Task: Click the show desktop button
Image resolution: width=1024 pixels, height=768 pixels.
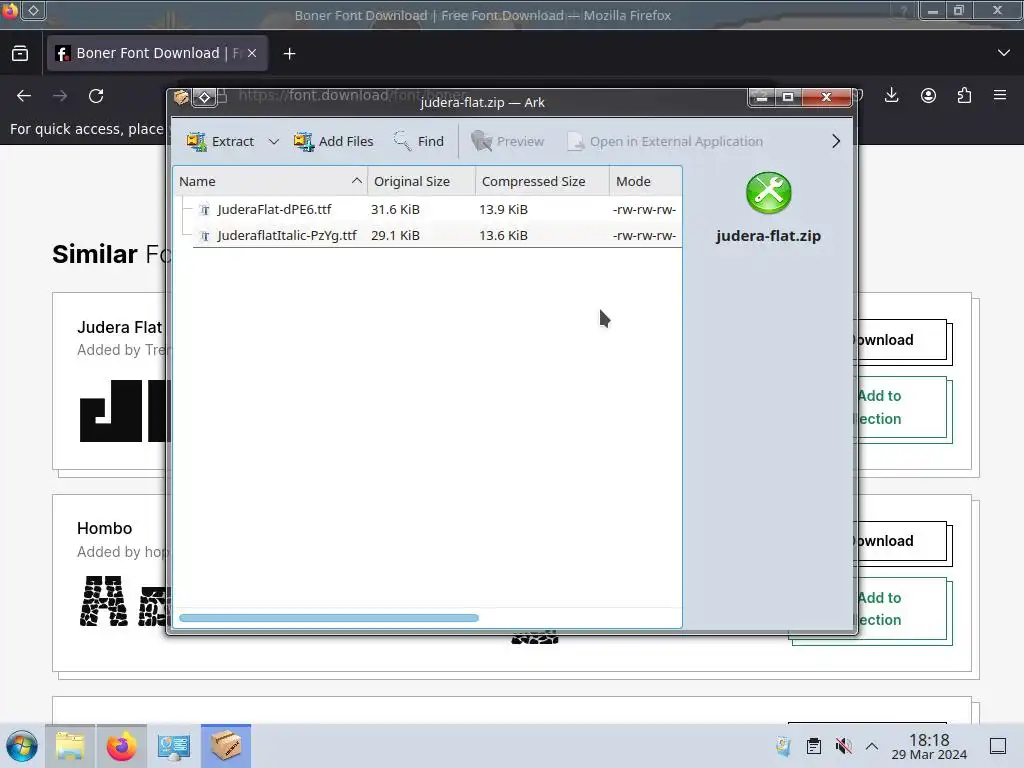Action: [x=998, y=746]
